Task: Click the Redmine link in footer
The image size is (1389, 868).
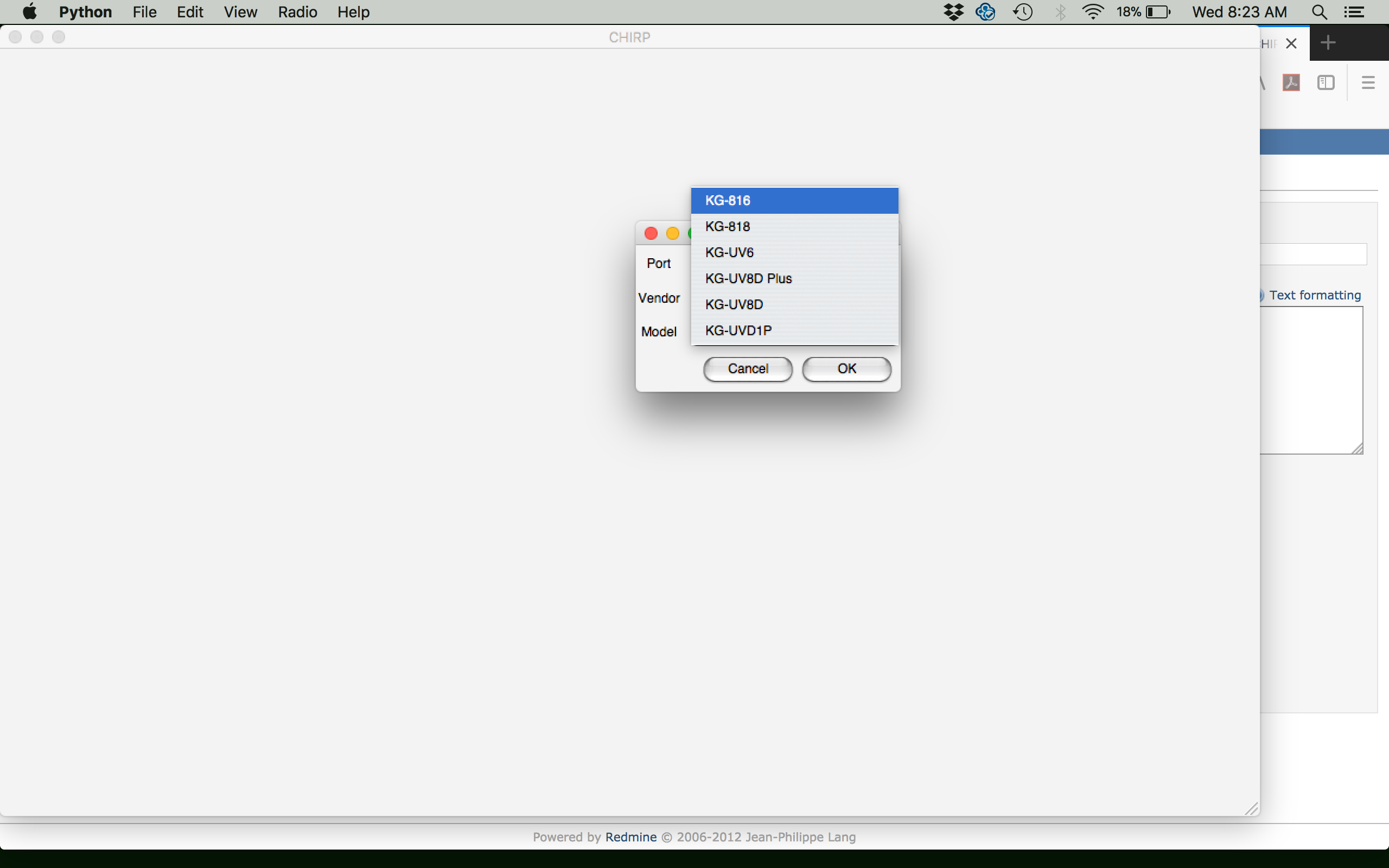Action: coord(631,837)
